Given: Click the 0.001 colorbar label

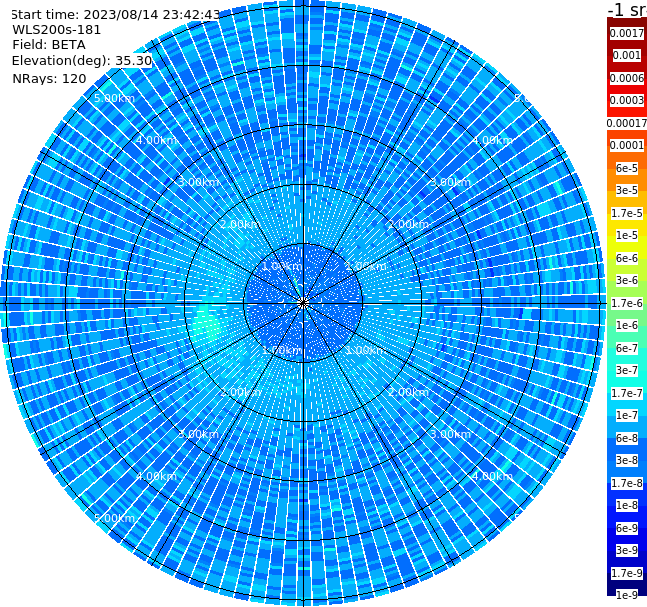Looking at the screenshot, I should tap(627, 55).
